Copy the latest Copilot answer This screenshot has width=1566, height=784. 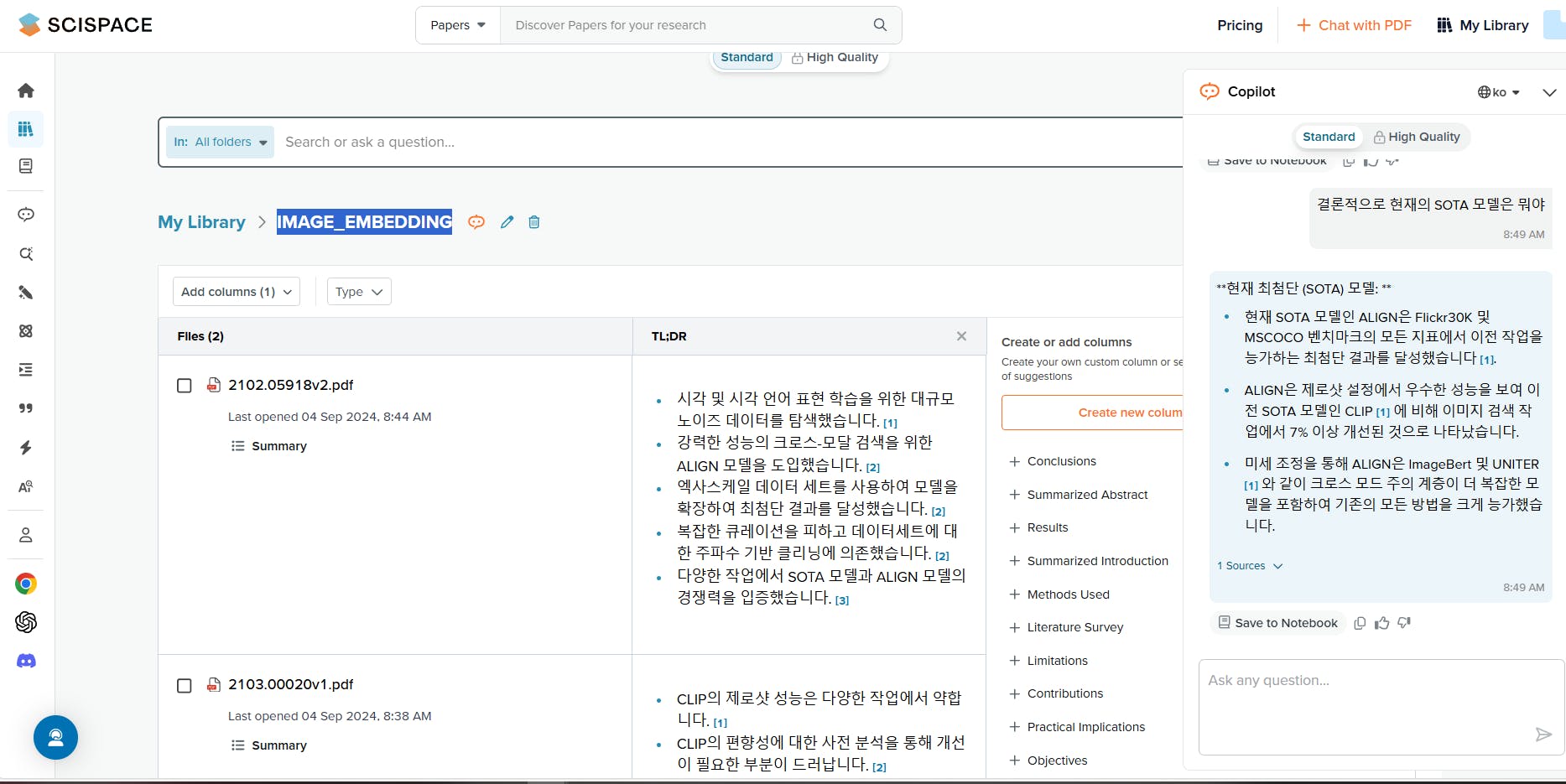click(1360, 623)
